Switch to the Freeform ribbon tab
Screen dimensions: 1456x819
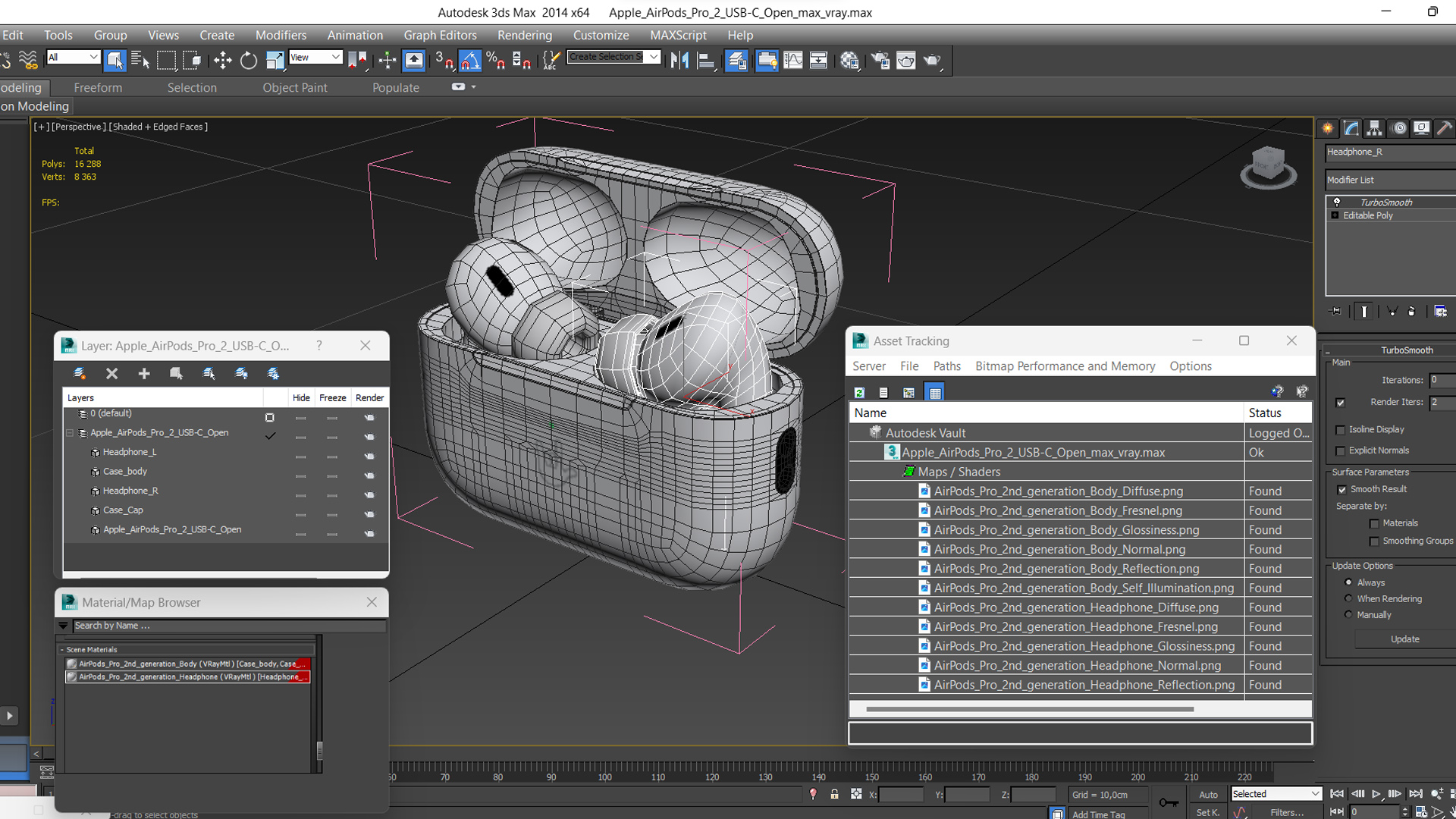(98, 87)
